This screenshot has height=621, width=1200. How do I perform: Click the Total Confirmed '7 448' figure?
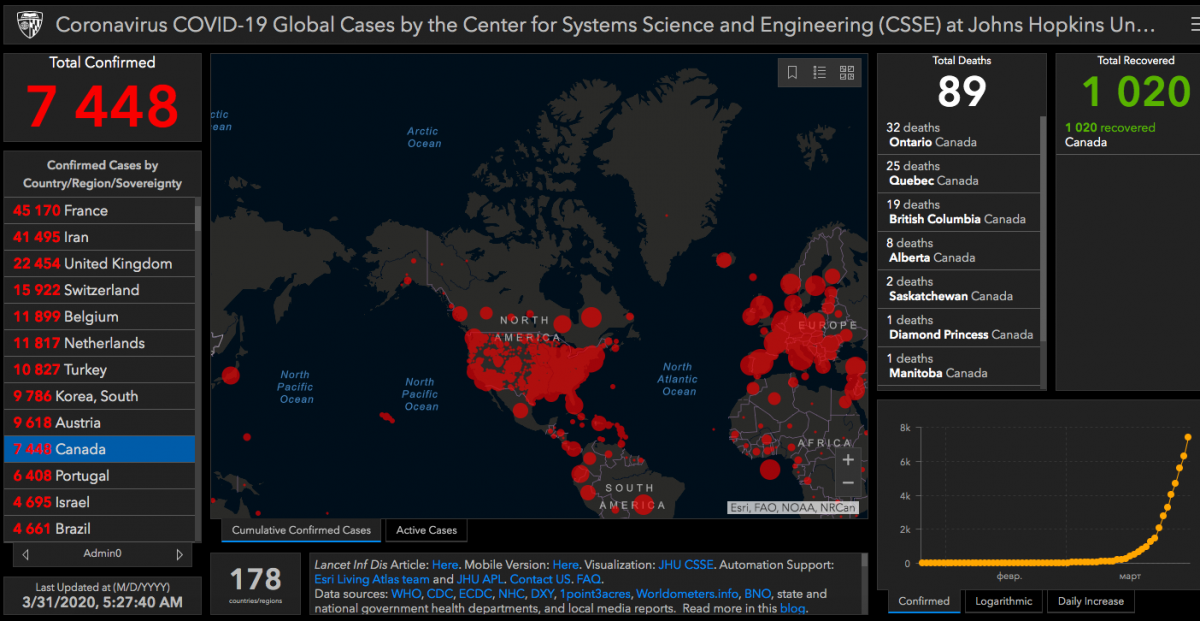102,105
